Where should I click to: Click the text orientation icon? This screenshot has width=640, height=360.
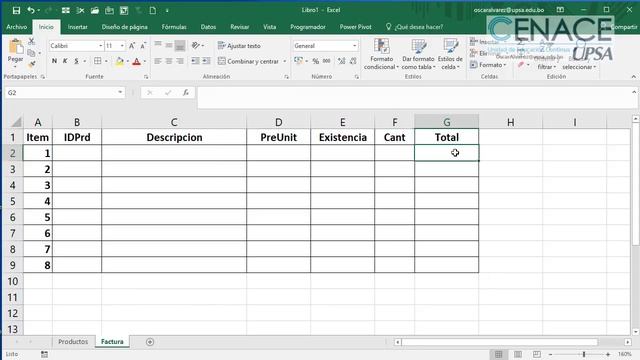[x=196, y=46]
